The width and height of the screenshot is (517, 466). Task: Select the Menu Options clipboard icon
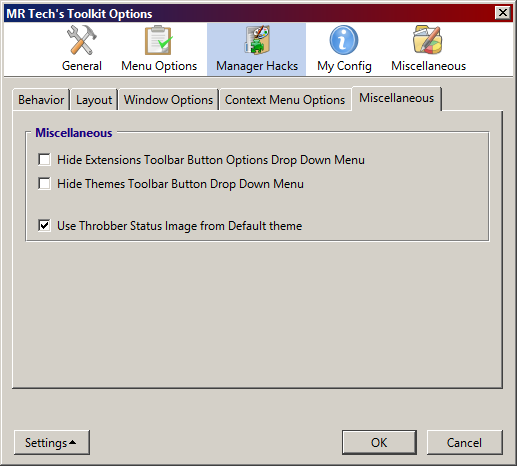tap(159, 40)
